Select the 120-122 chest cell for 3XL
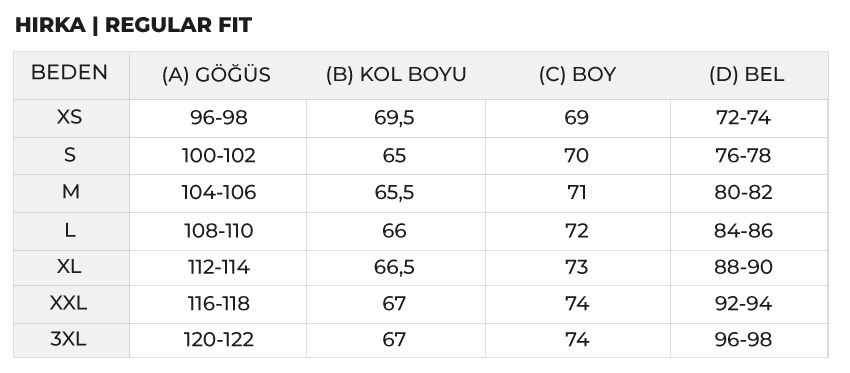Screen dimensions: 850x373 pos(218,340)
